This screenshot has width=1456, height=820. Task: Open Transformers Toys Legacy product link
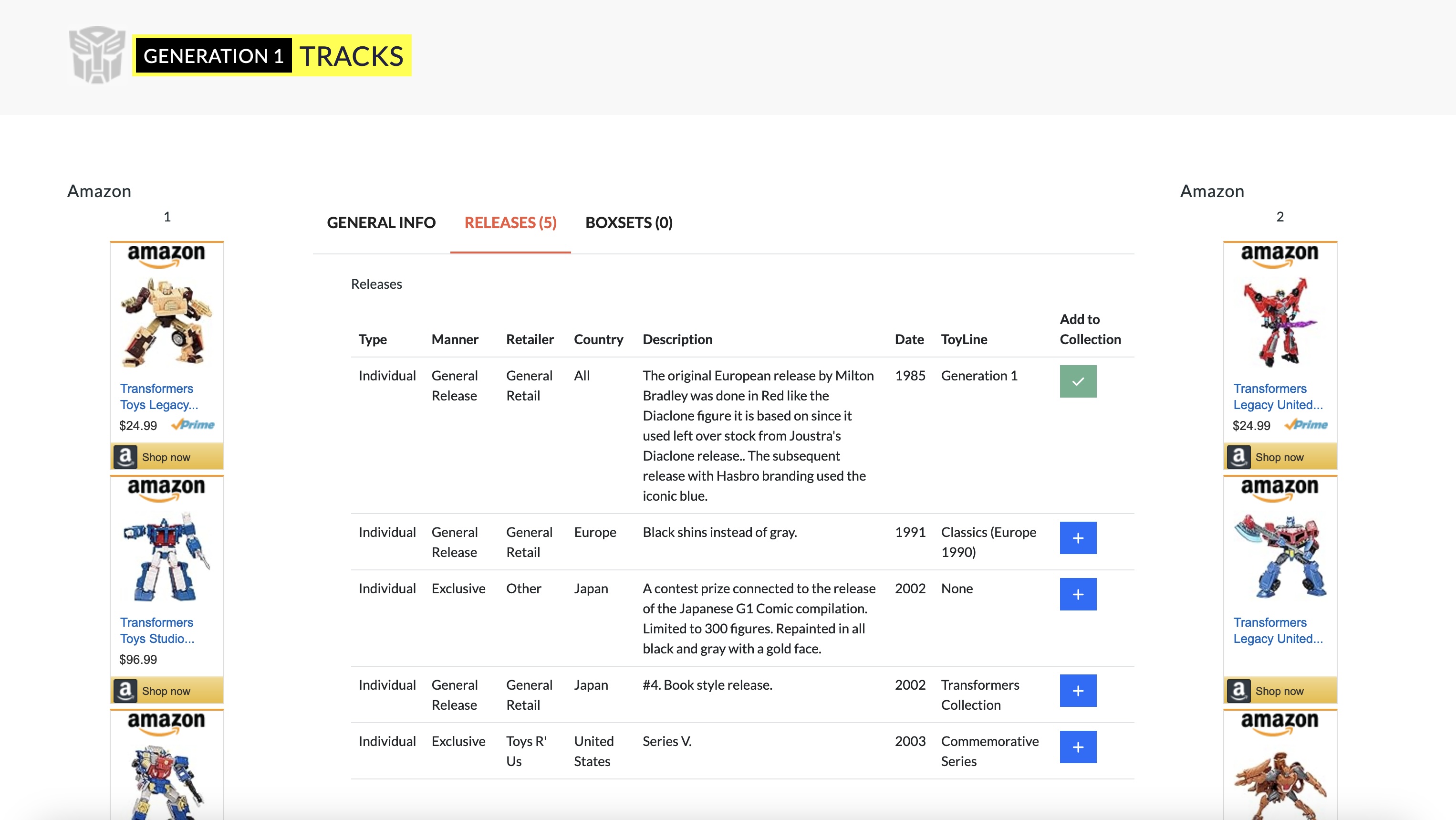(x=158, y=397)
